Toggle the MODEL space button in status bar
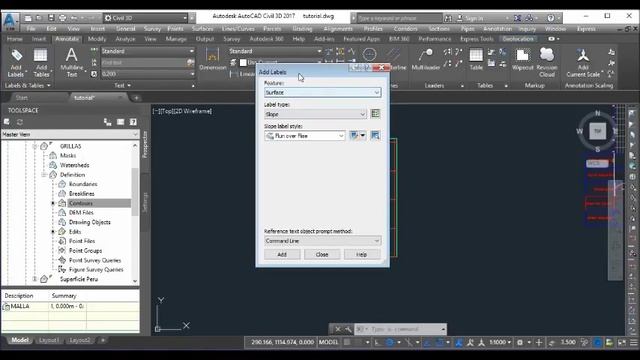This screenshot has width=640, height=360. (329, 342)
